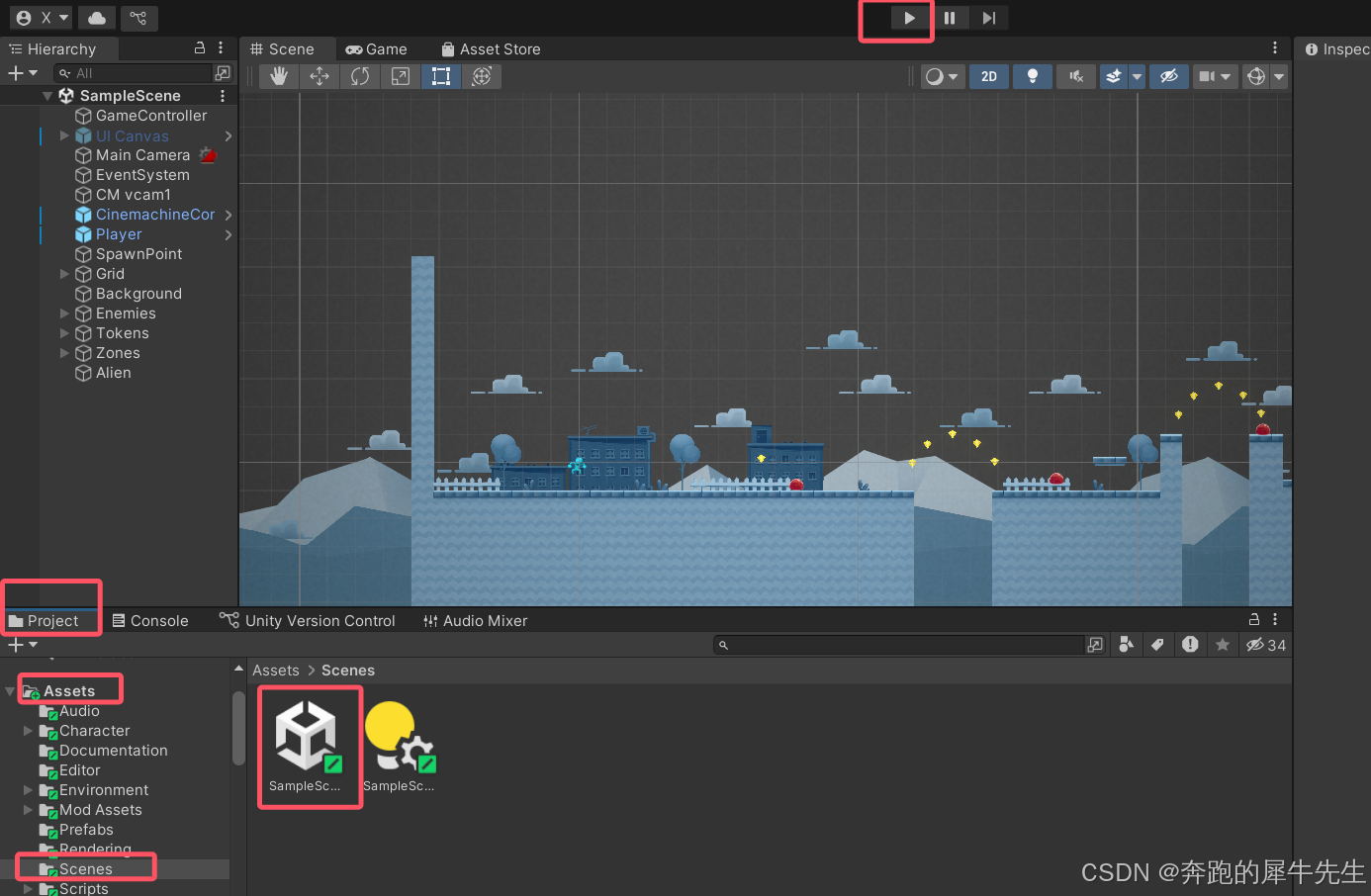Toggle the Project panel lock icon

point(1254,619)
